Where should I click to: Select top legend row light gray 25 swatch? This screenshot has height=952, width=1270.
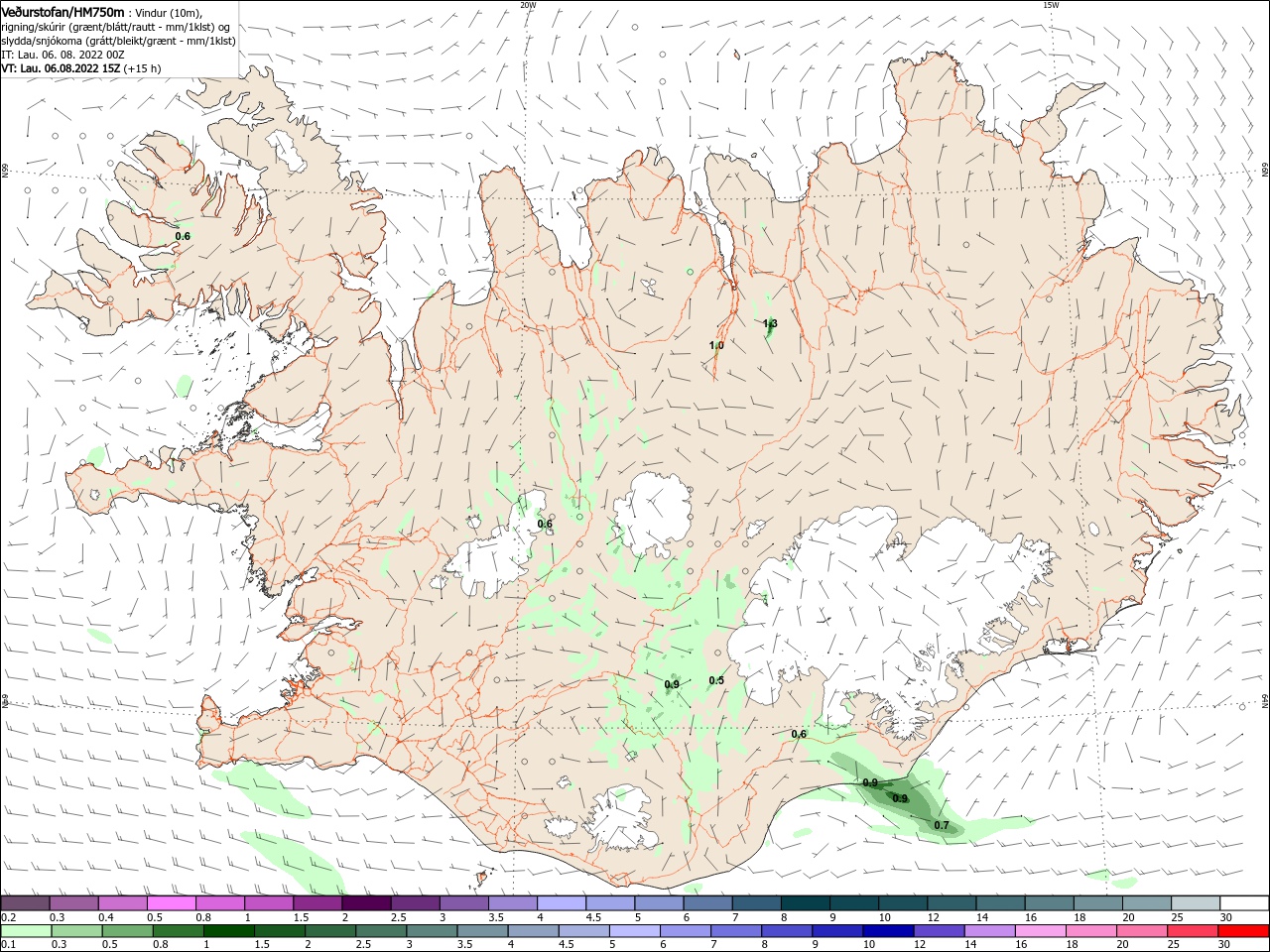tap(1195, 902)
